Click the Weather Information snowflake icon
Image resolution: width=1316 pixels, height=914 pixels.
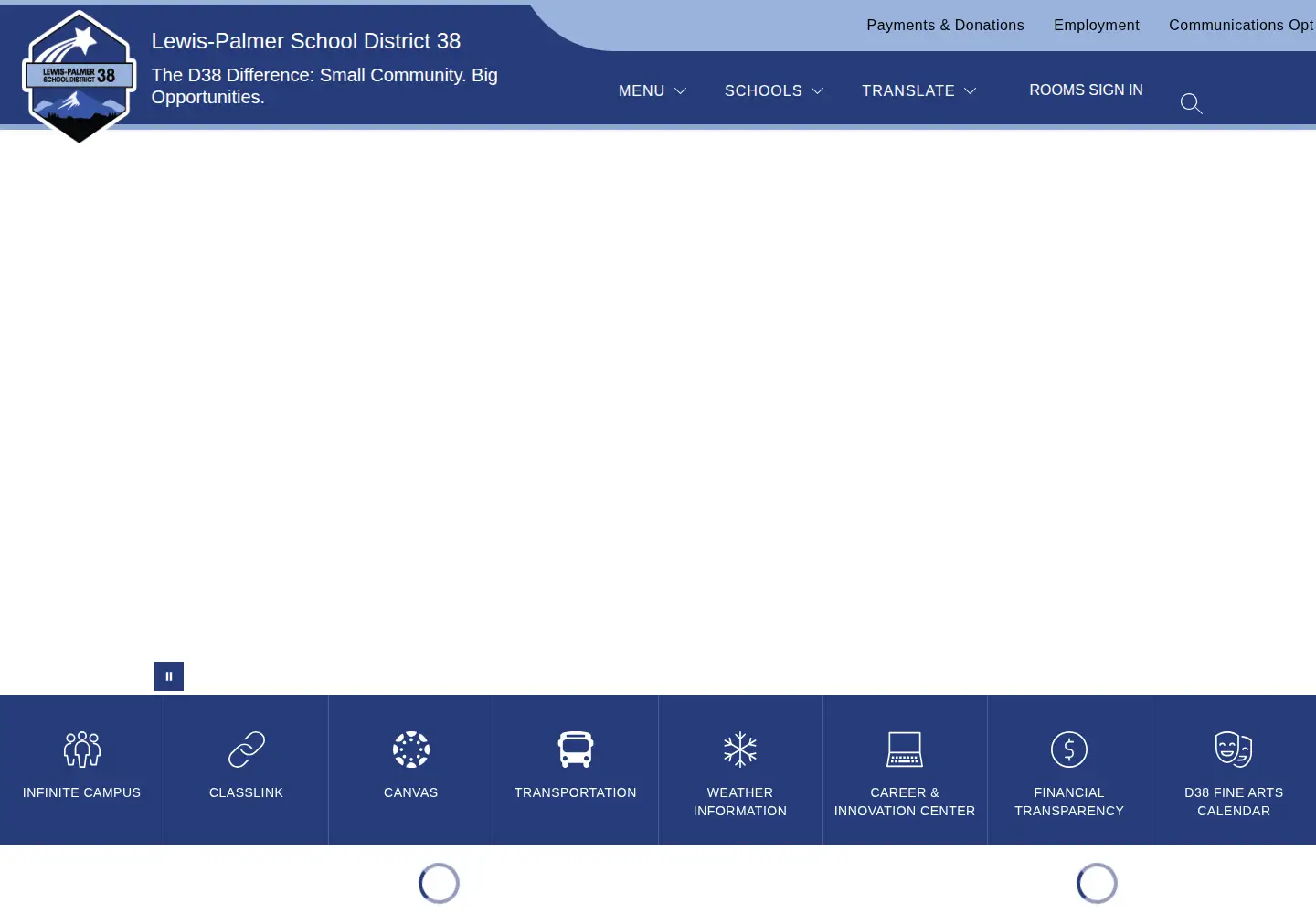740,749
